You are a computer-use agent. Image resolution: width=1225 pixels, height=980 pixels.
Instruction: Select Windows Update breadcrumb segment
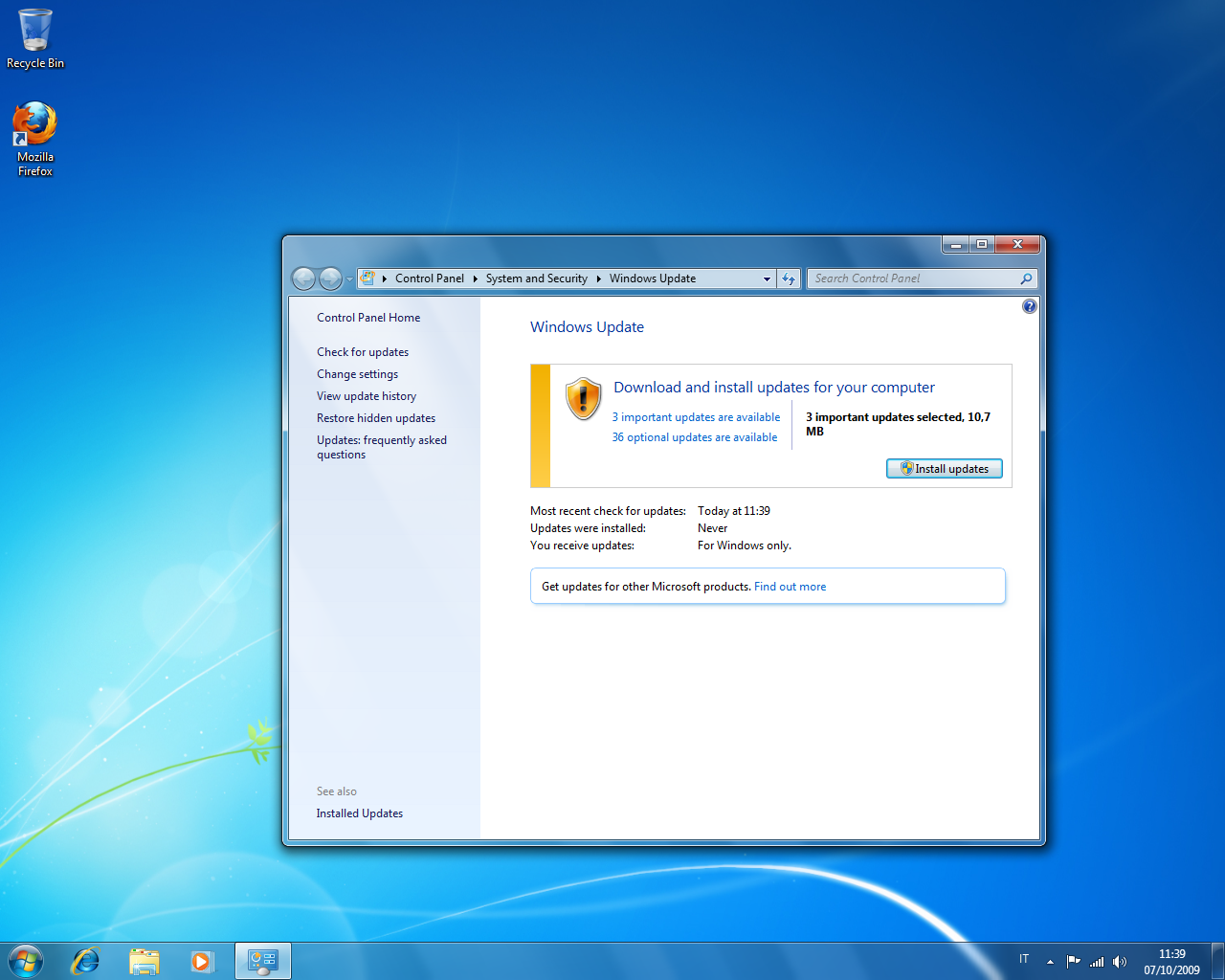pyautogui.click(x=653, y=278)
